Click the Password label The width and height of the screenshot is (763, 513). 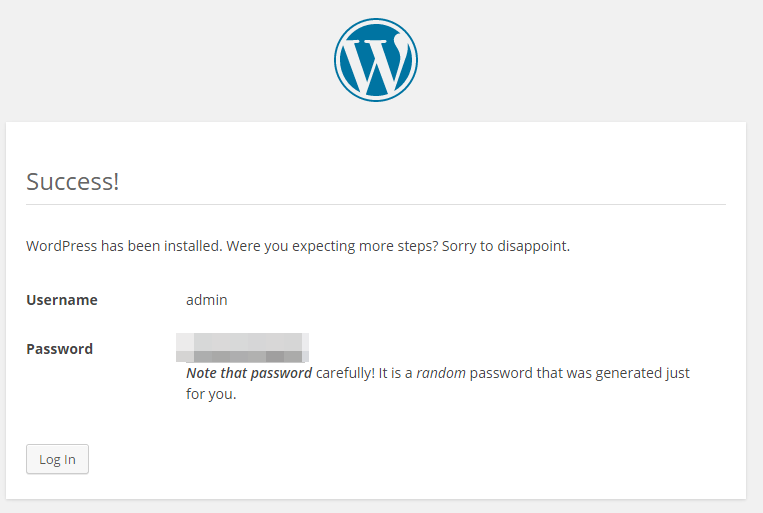pyautogui.click(x=59, y=349)
